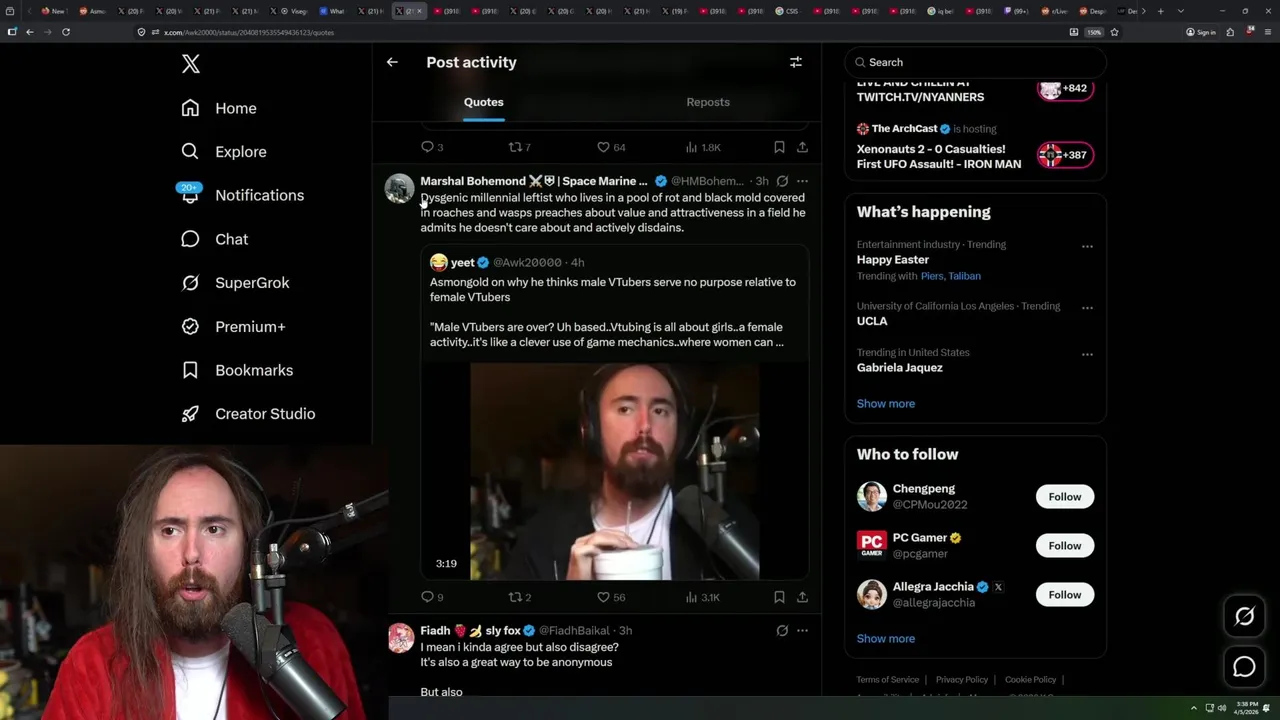Switch to the Reposts tab
The height and width of the screenshot is (720, 1280).
pyautogui.click(x=708, y=102)
